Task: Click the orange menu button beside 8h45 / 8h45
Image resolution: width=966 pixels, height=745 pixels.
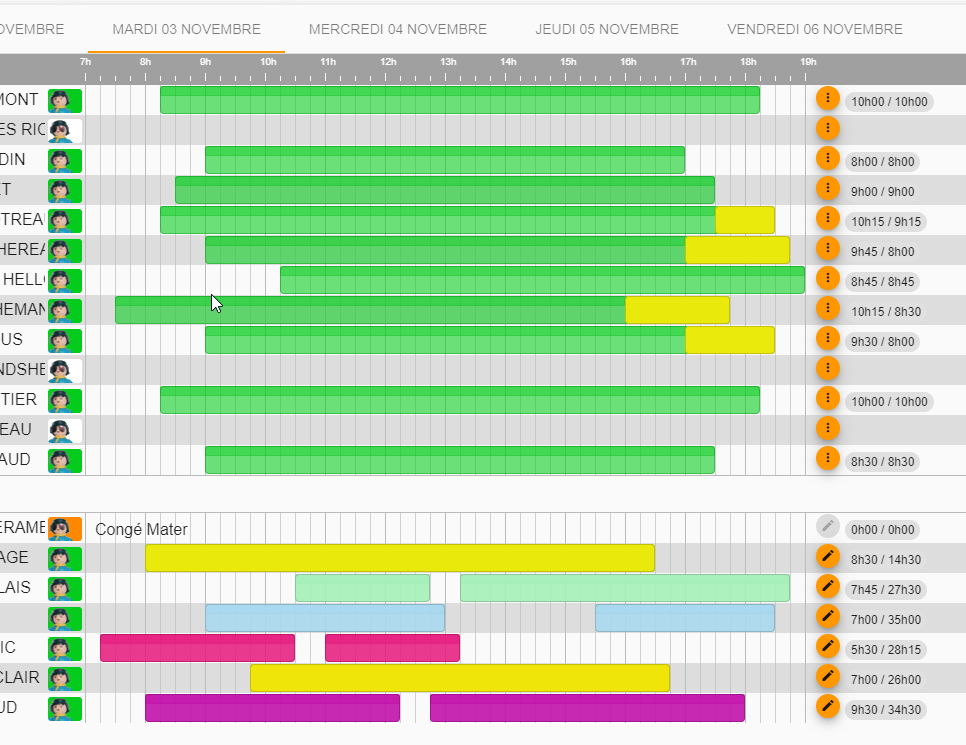Action: pos(827,279)
